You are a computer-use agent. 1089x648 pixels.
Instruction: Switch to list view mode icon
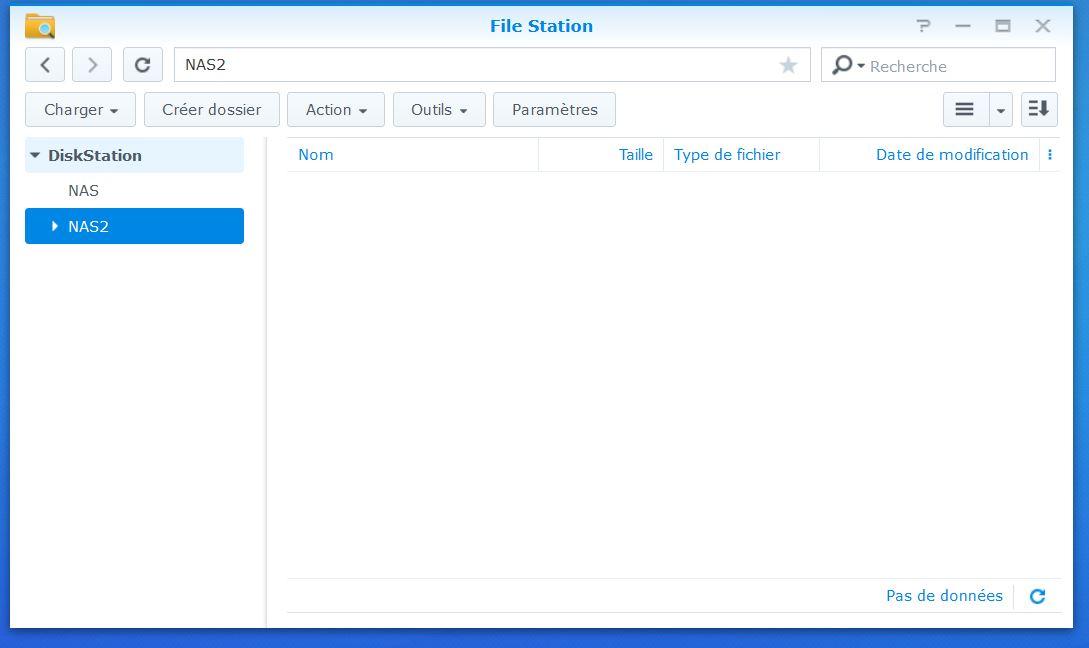pyautogui.click(x=965, y=110)
